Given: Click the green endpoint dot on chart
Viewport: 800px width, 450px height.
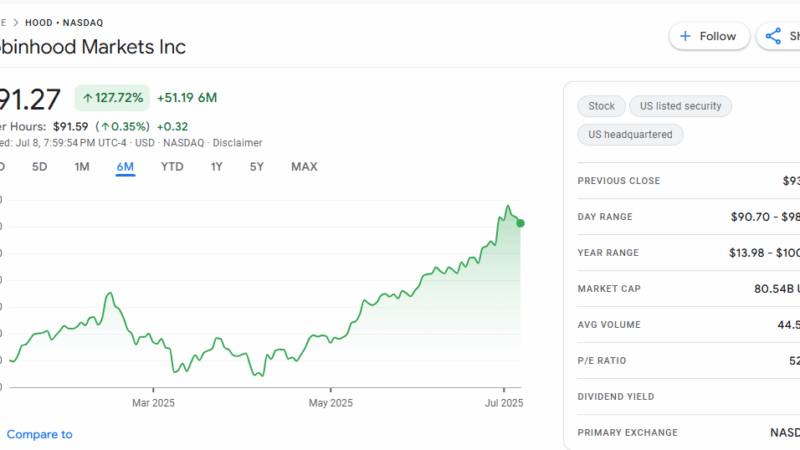Looking at the screenshot, I should (x=520, y=223).
